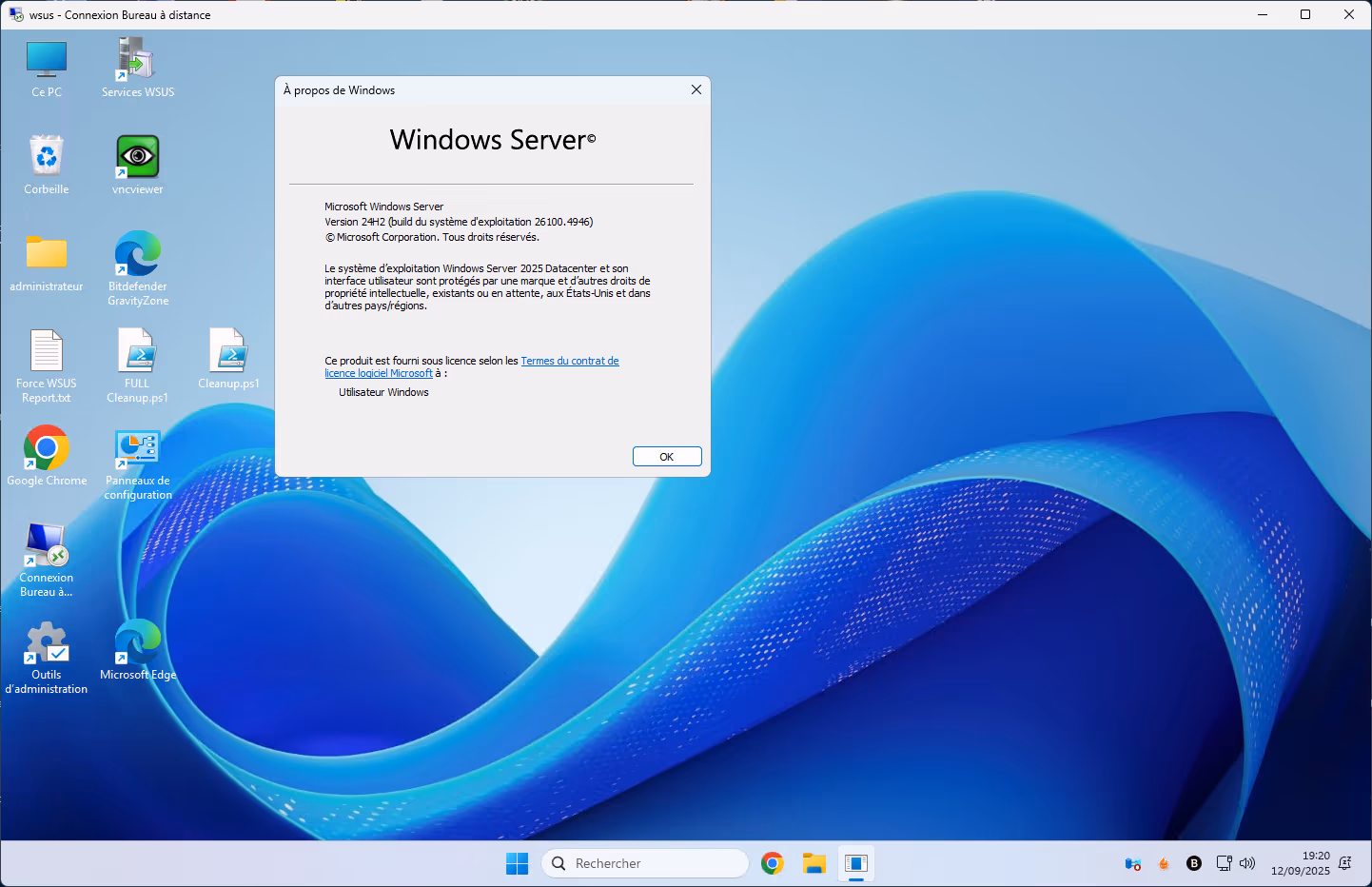
Task: Open the Windows Start menu
Action: 518,863
